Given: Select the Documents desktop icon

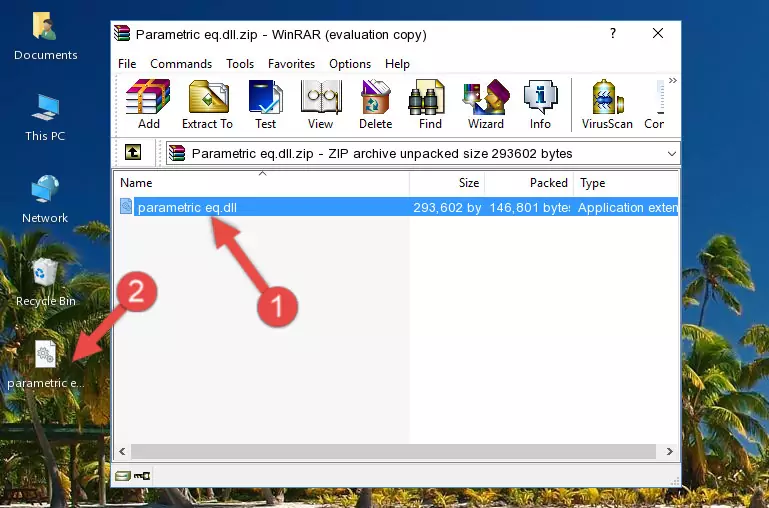Looking at the screenshot, I should (x=45, y=36).
